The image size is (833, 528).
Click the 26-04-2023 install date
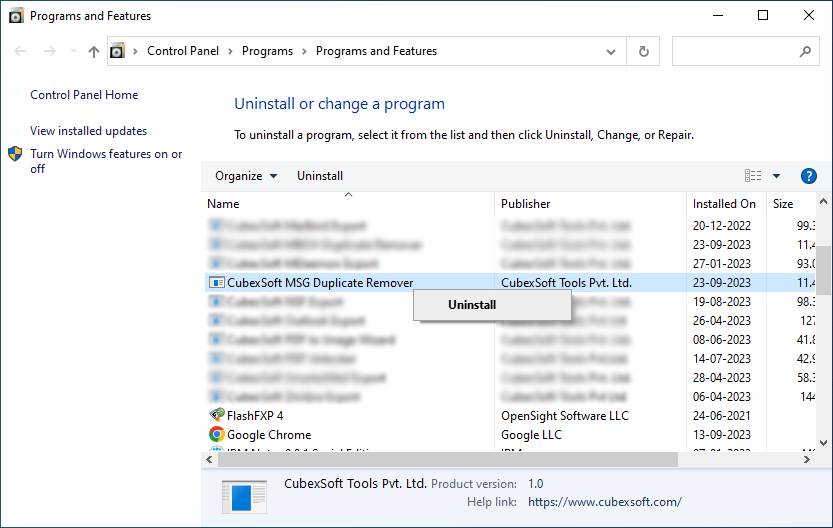pyautogui.click(x=721, y=321)
